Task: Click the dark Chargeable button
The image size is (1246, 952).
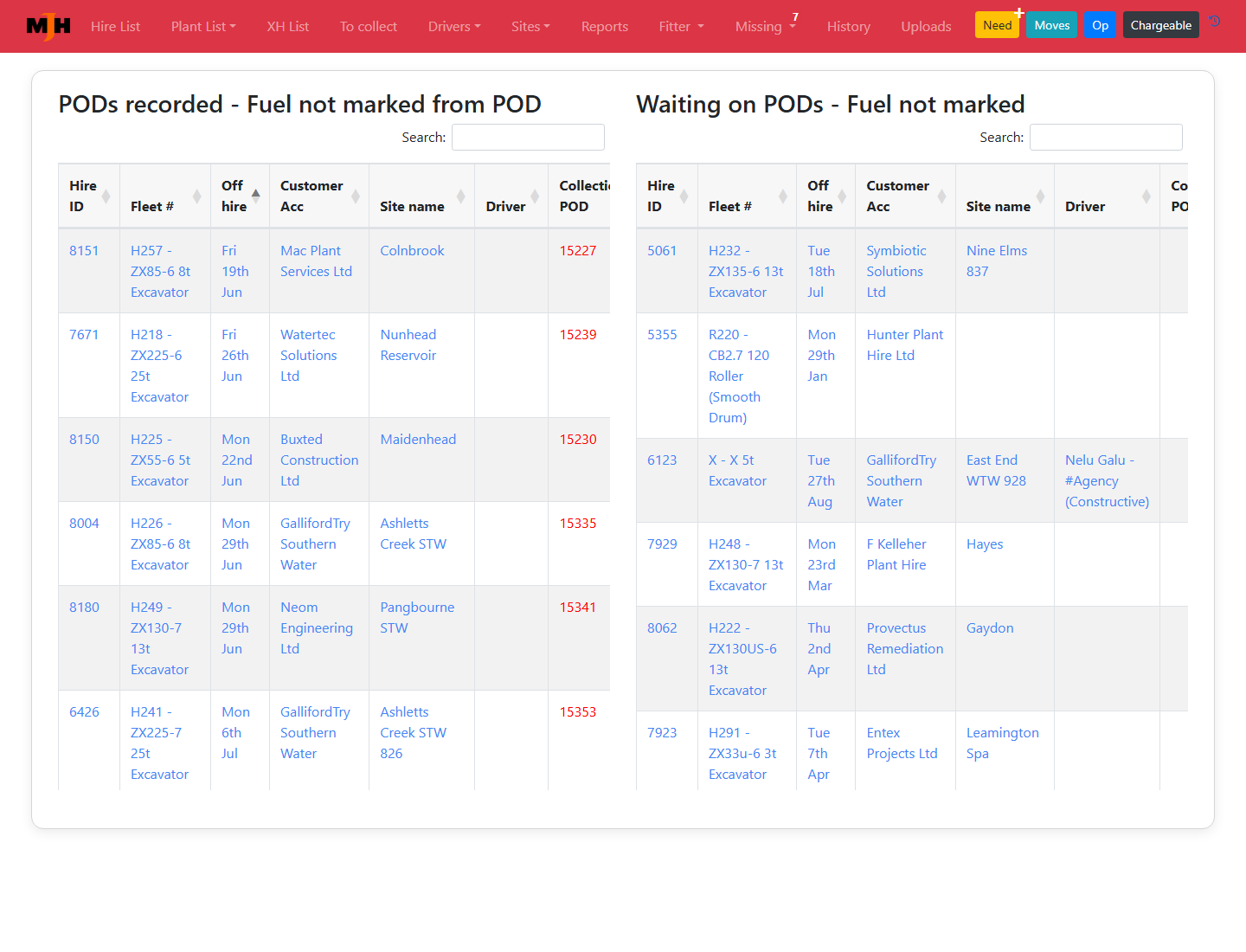Action: (1161, 25)
